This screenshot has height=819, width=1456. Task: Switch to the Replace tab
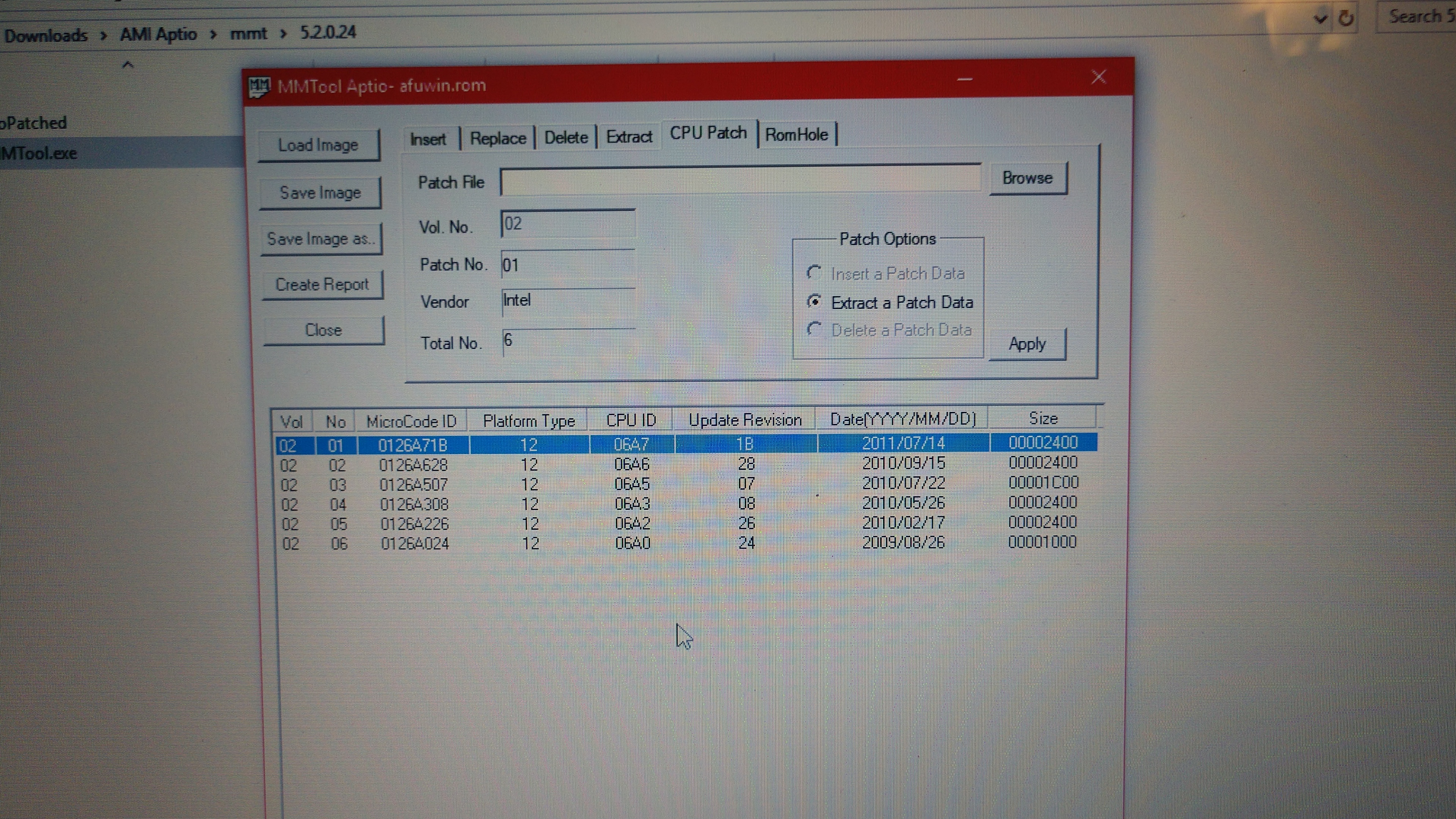(498, 138)
